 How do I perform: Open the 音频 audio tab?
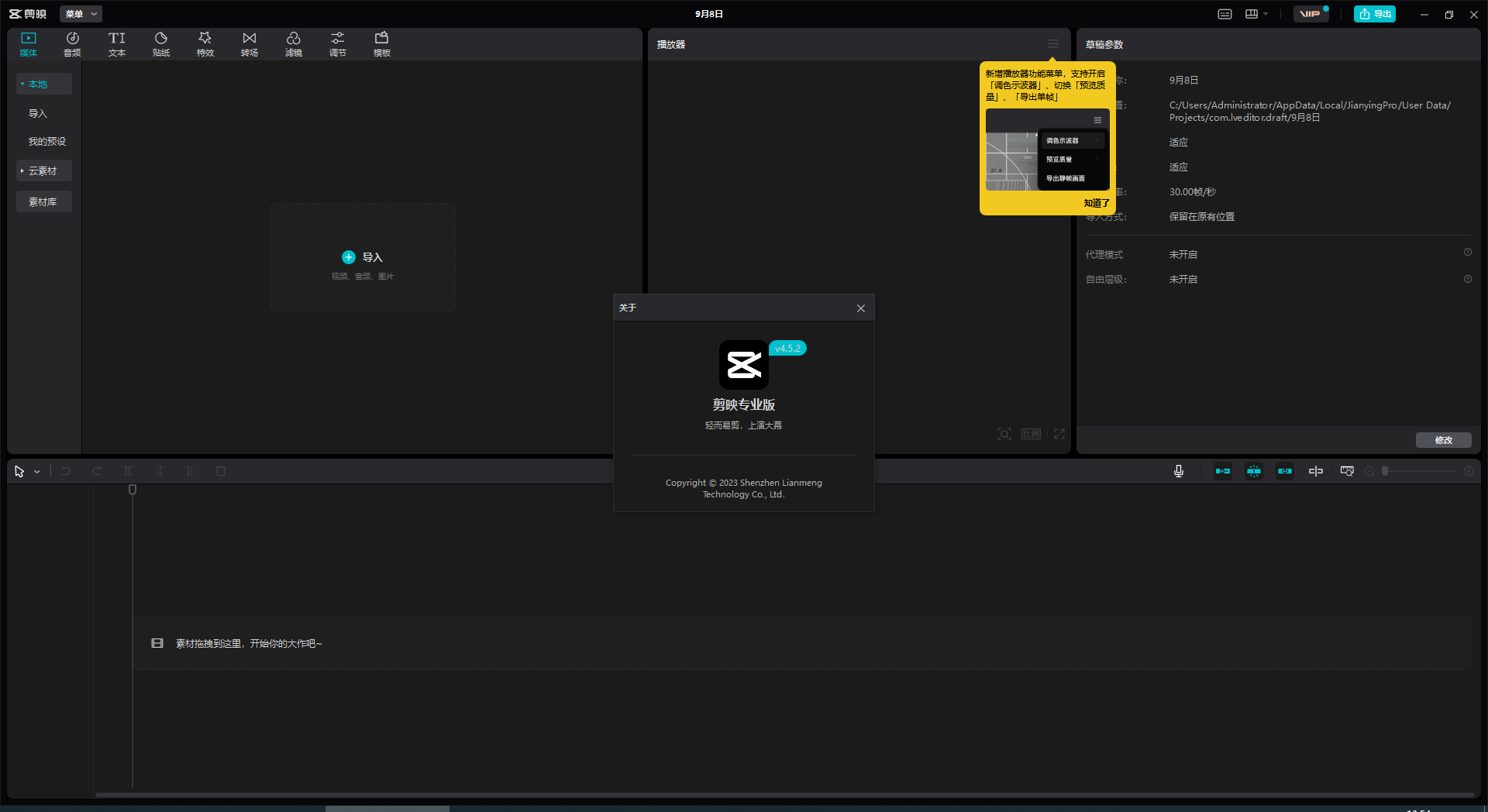click(72, 44)
